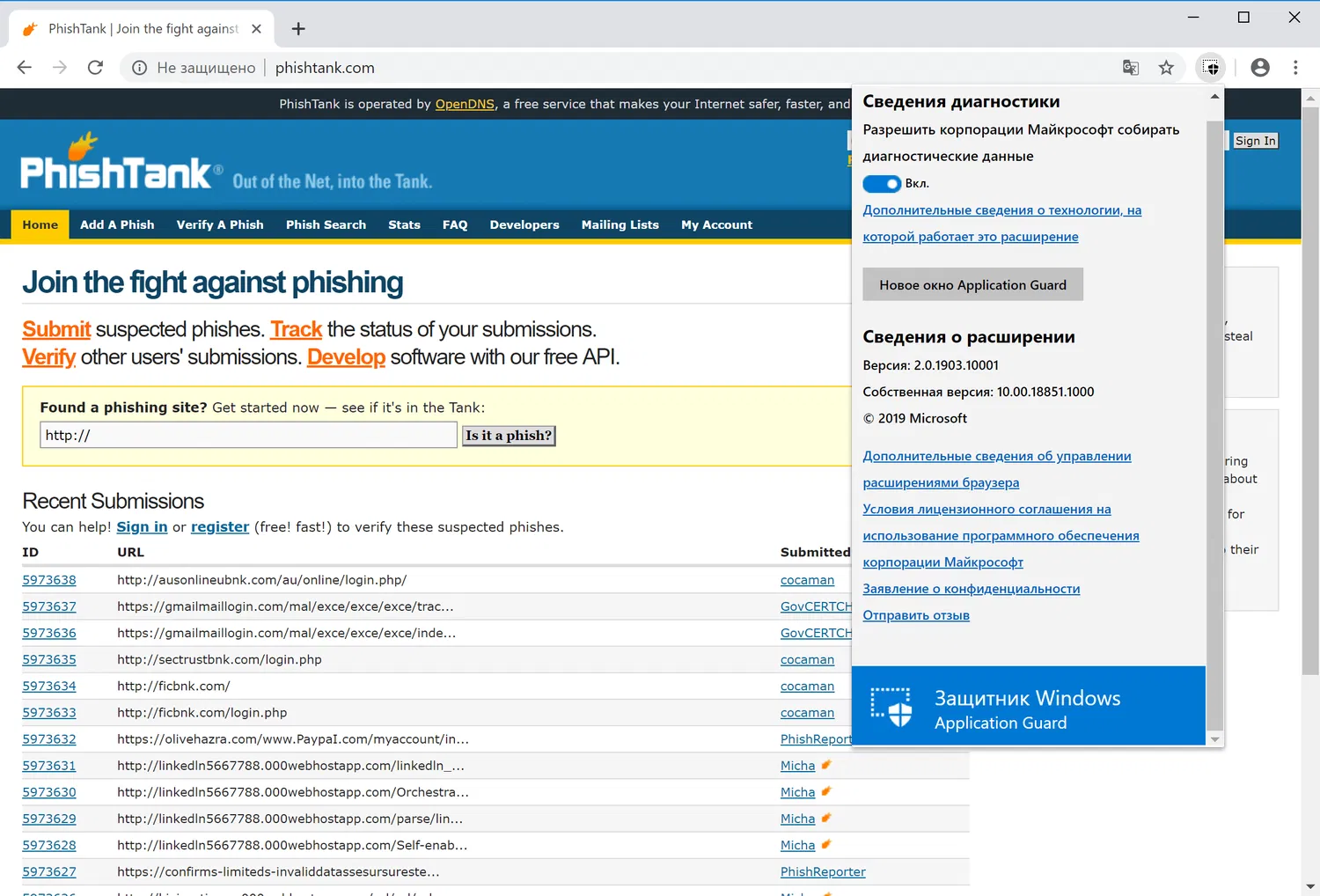
Task: Open the OpenDNS link
Action: (x=465, y=104)
